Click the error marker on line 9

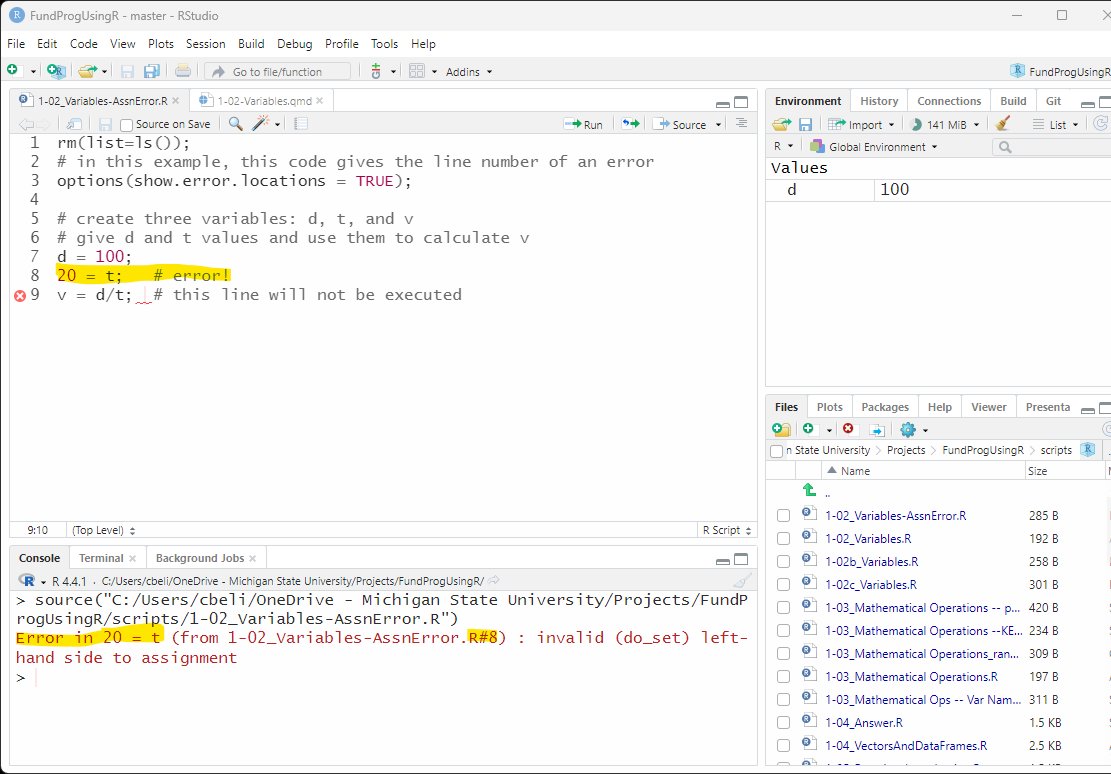pyautogui.click(x=20, y=296)
